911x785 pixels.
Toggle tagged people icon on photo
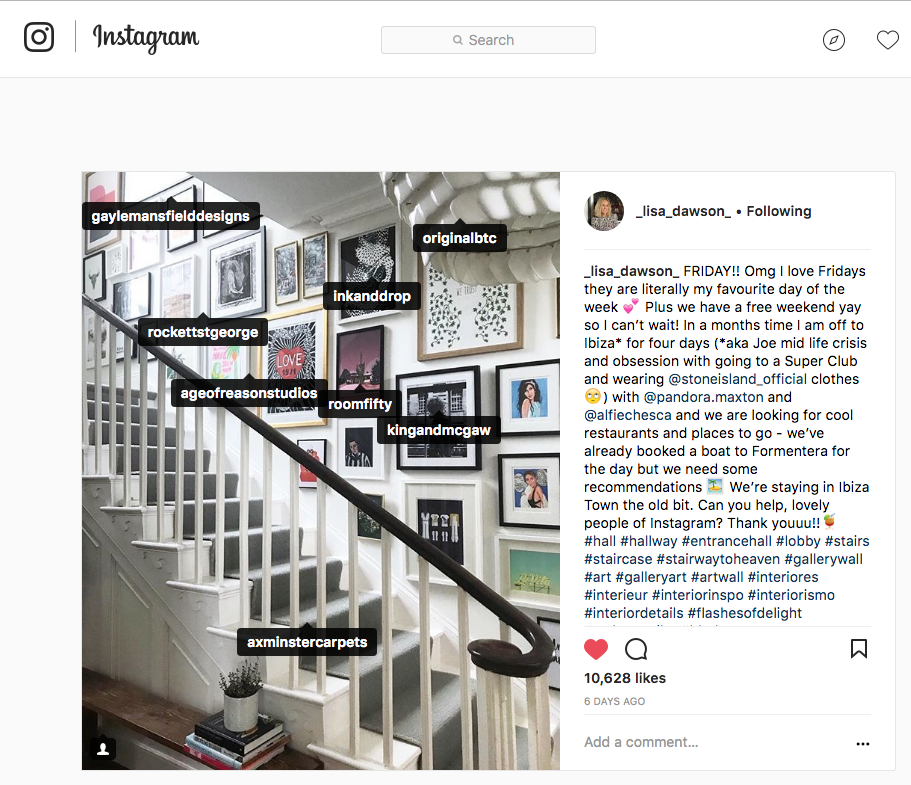(x=103, y=748)
